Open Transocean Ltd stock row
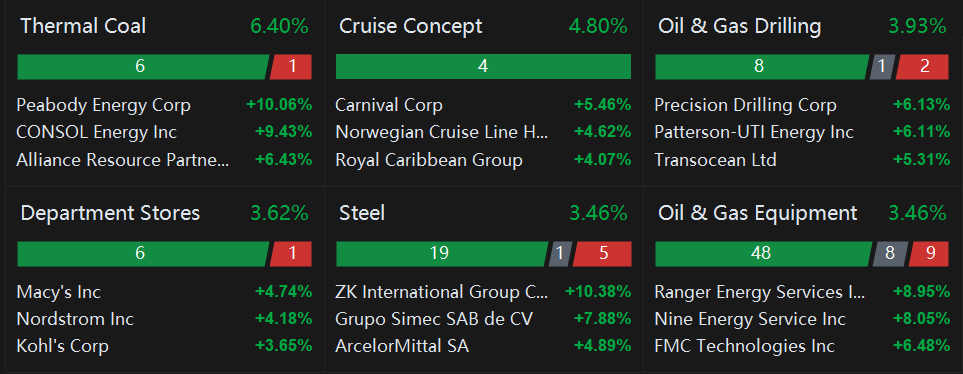963x374 pixels. (x=802, y=160)
